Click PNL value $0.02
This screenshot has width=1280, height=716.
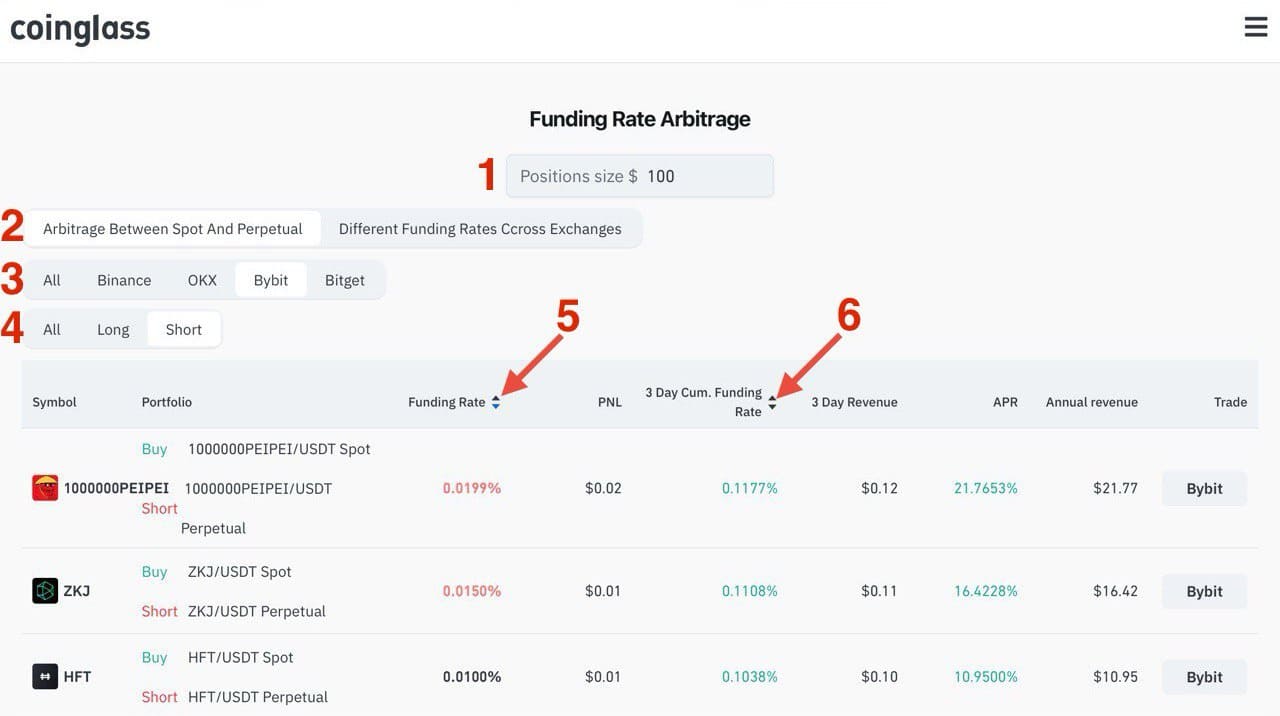pyautogui.click(x=603, y=488)
